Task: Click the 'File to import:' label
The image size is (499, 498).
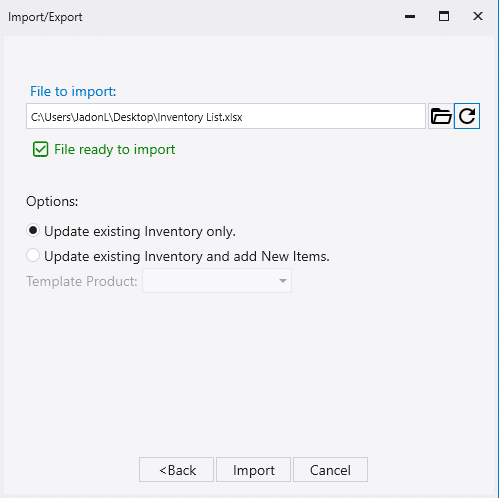Action: [73, 91]
